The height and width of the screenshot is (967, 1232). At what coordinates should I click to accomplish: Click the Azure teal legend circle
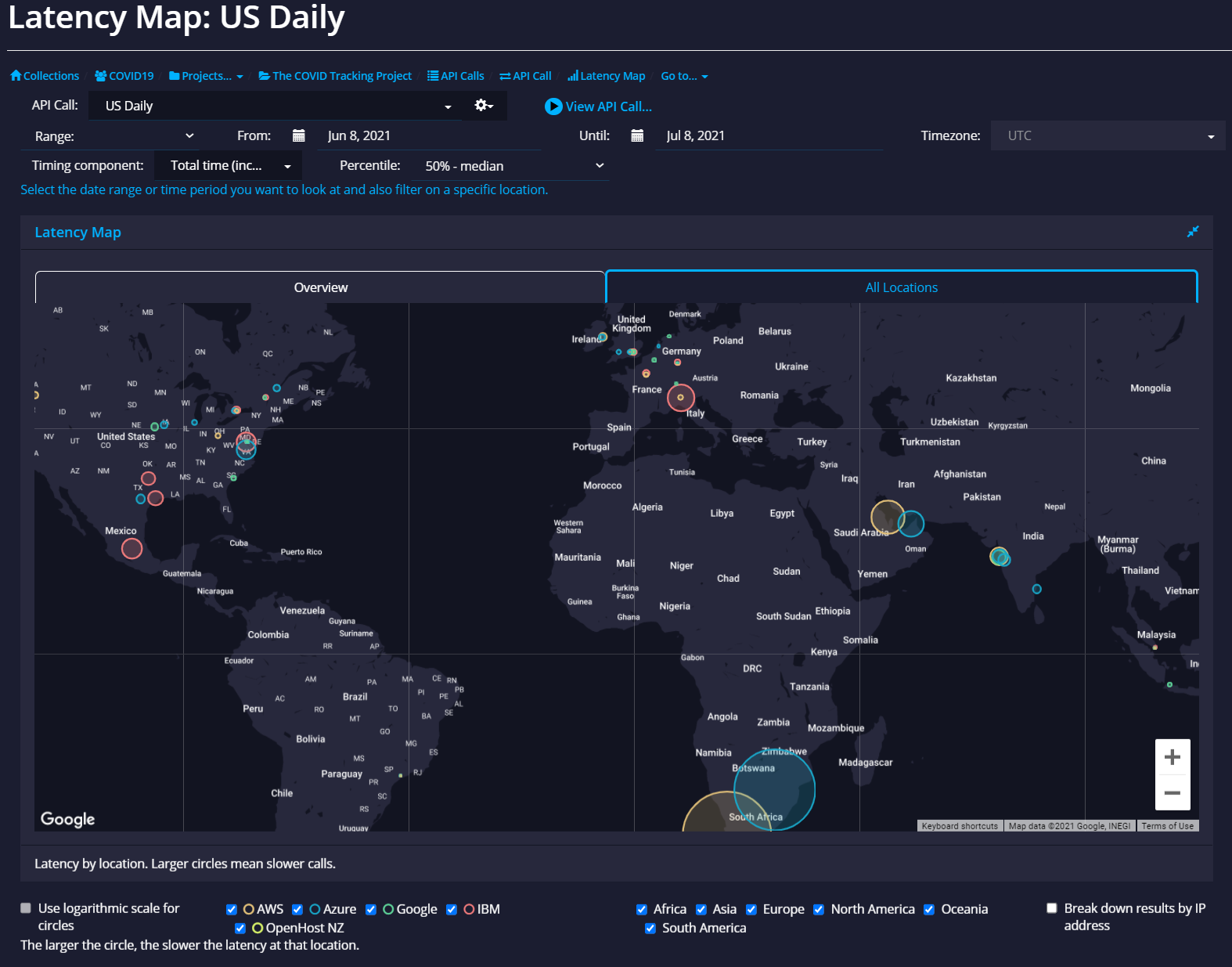315,909
